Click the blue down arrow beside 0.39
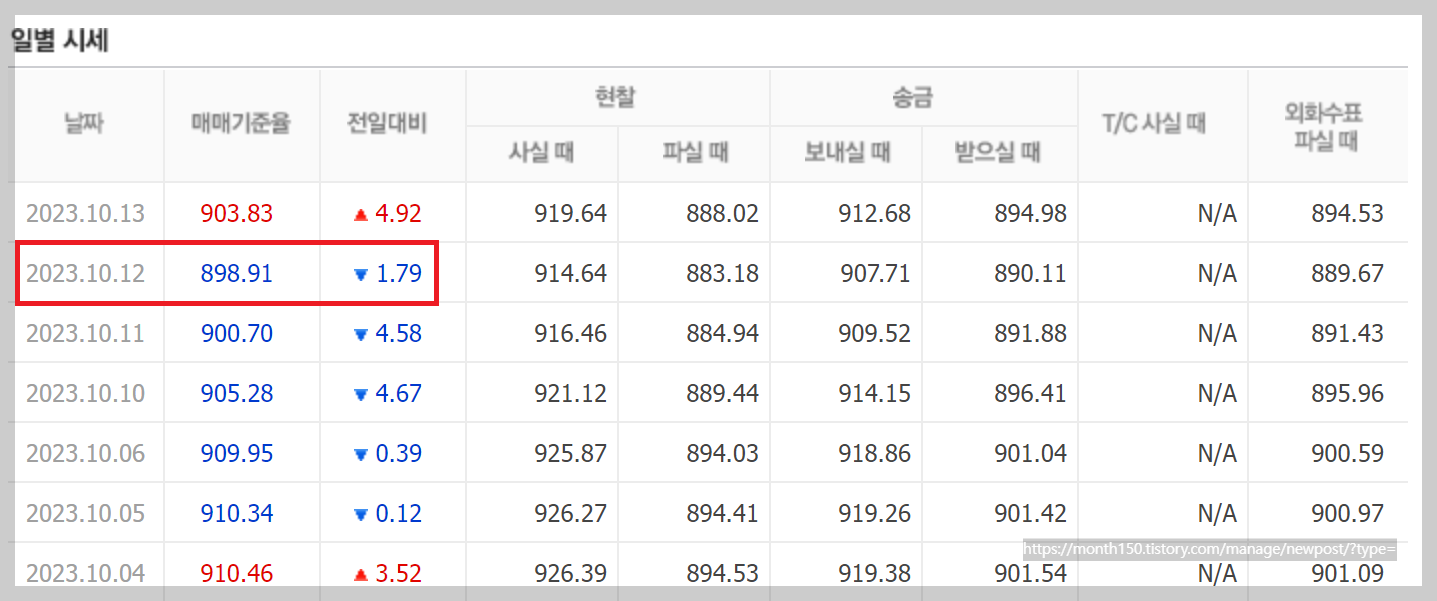The image size is (1437, 601). click(x=361, y=452)
